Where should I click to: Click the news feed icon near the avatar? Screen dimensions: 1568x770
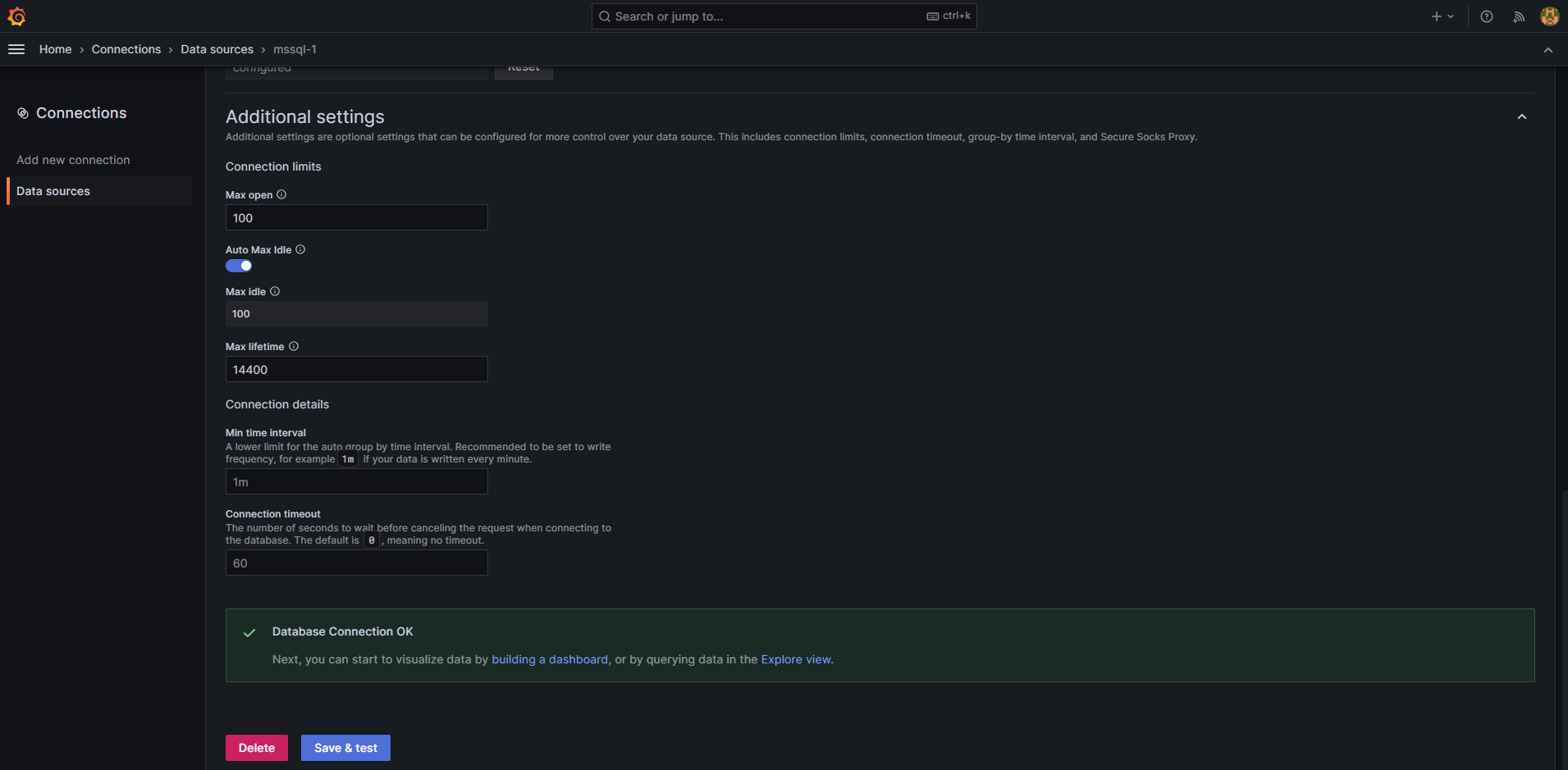[x=1519, y=16]
